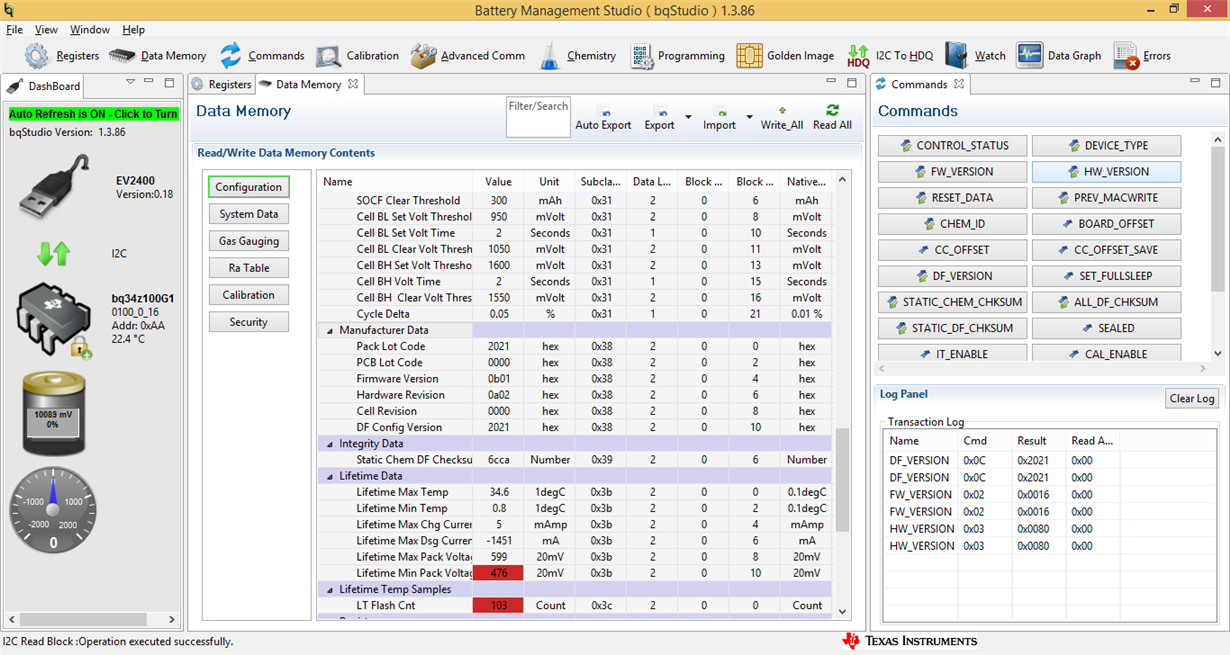Open the Help menu
The width and height of the screenshot is (1230, 655).
point(134,30)
